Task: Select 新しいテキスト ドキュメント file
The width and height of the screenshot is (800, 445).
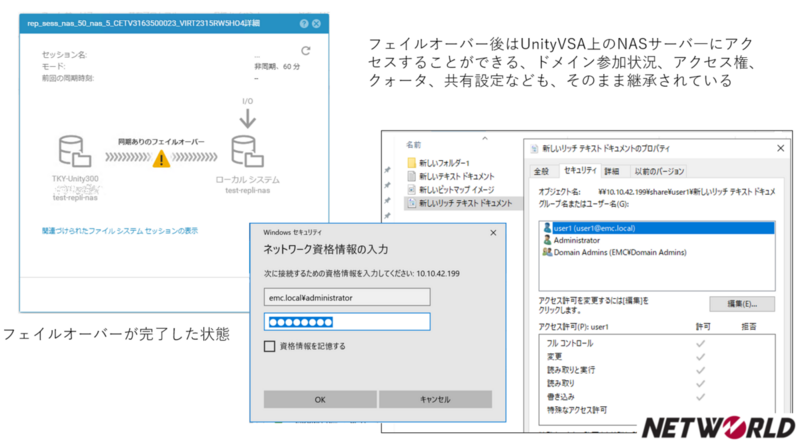Action: [x=457, y=176]
